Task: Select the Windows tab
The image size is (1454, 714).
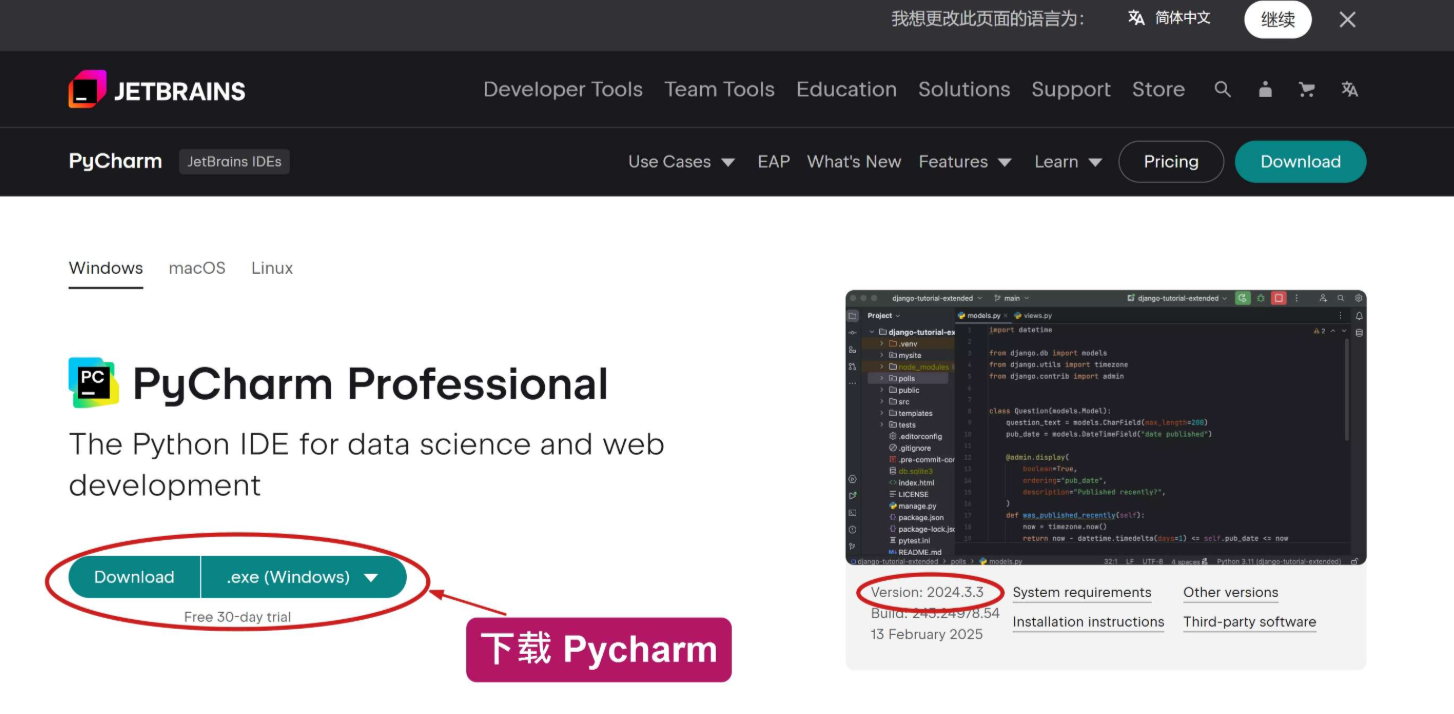Action: pyautogui.click(x=106, y=269)
